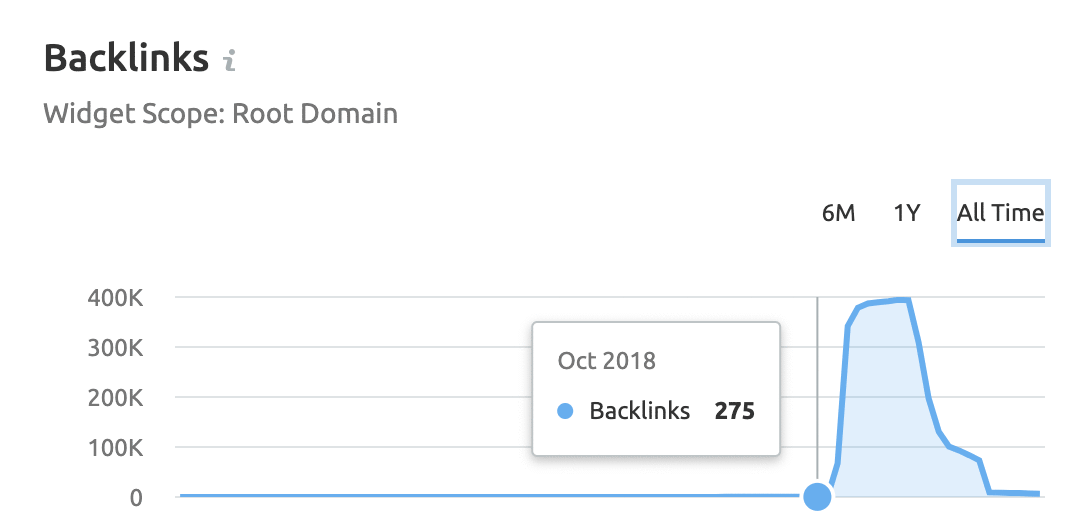Click the 300K y-axis label
Screen dimensions: 1092x529
click(x=116, y=348)
